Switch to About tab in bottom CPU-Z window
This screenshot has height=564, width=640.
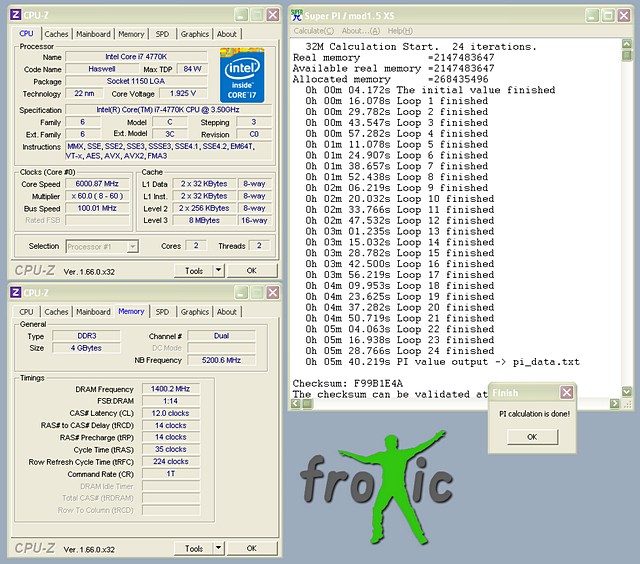227,311
